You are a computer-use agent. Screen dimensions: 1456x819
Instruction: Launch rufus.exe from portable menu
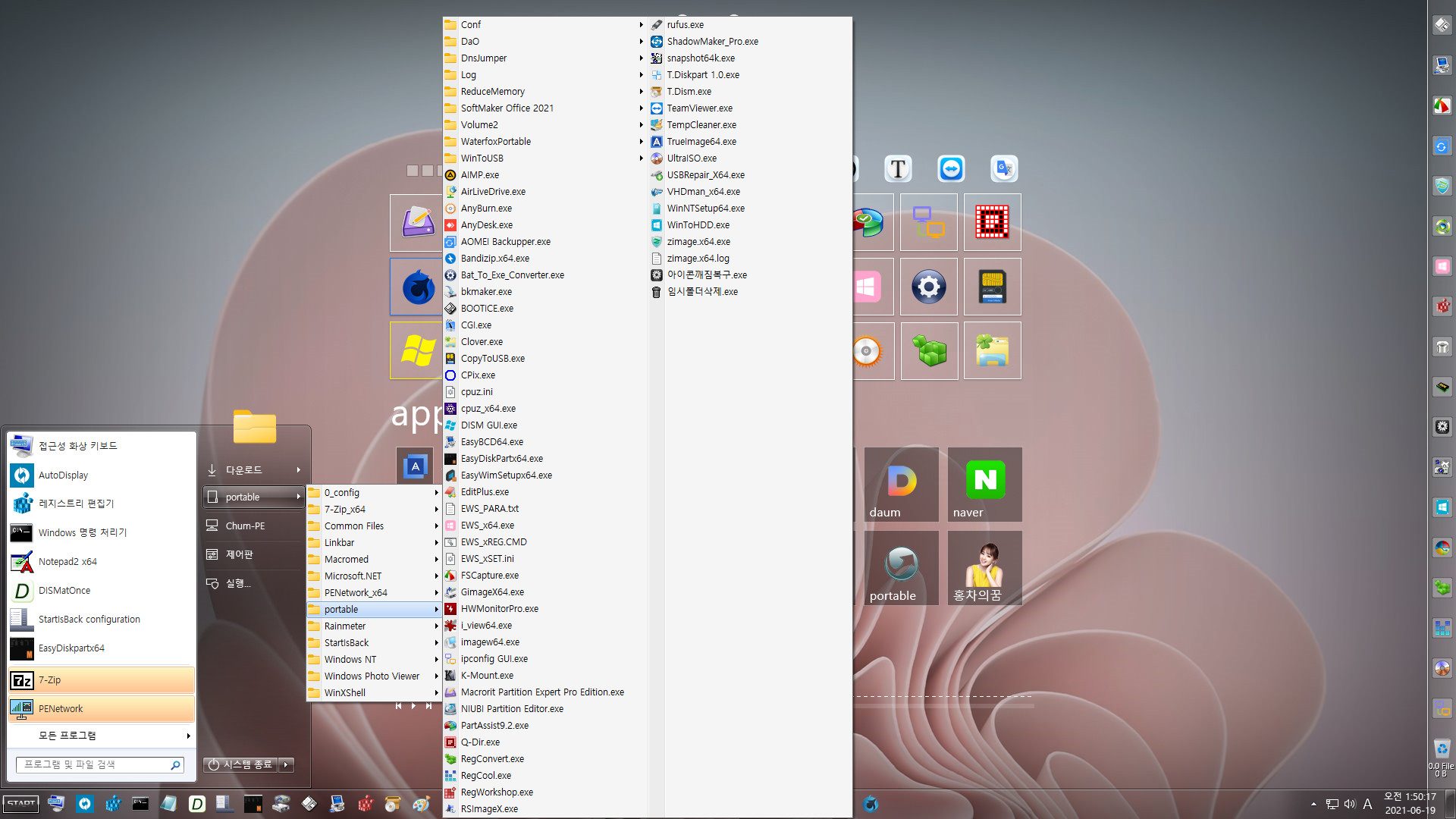[x=685, y=25]
